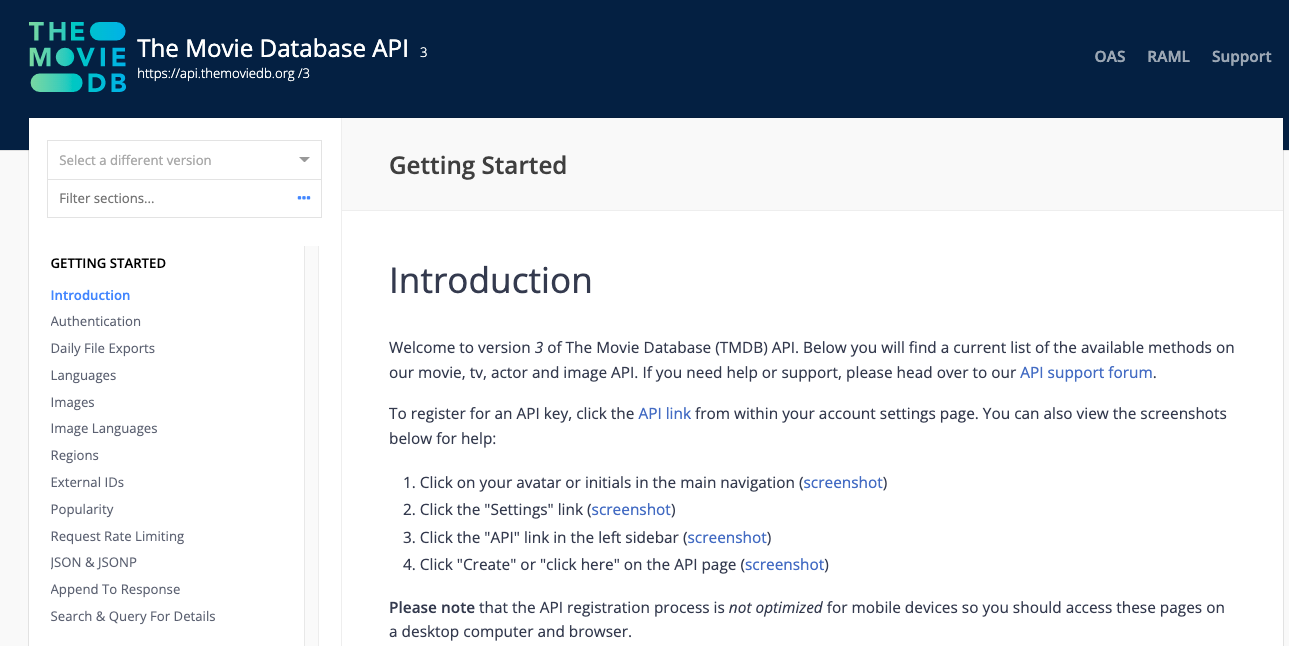
Task: Select Regions in the sidebar
Action: (x=74, y=455)
